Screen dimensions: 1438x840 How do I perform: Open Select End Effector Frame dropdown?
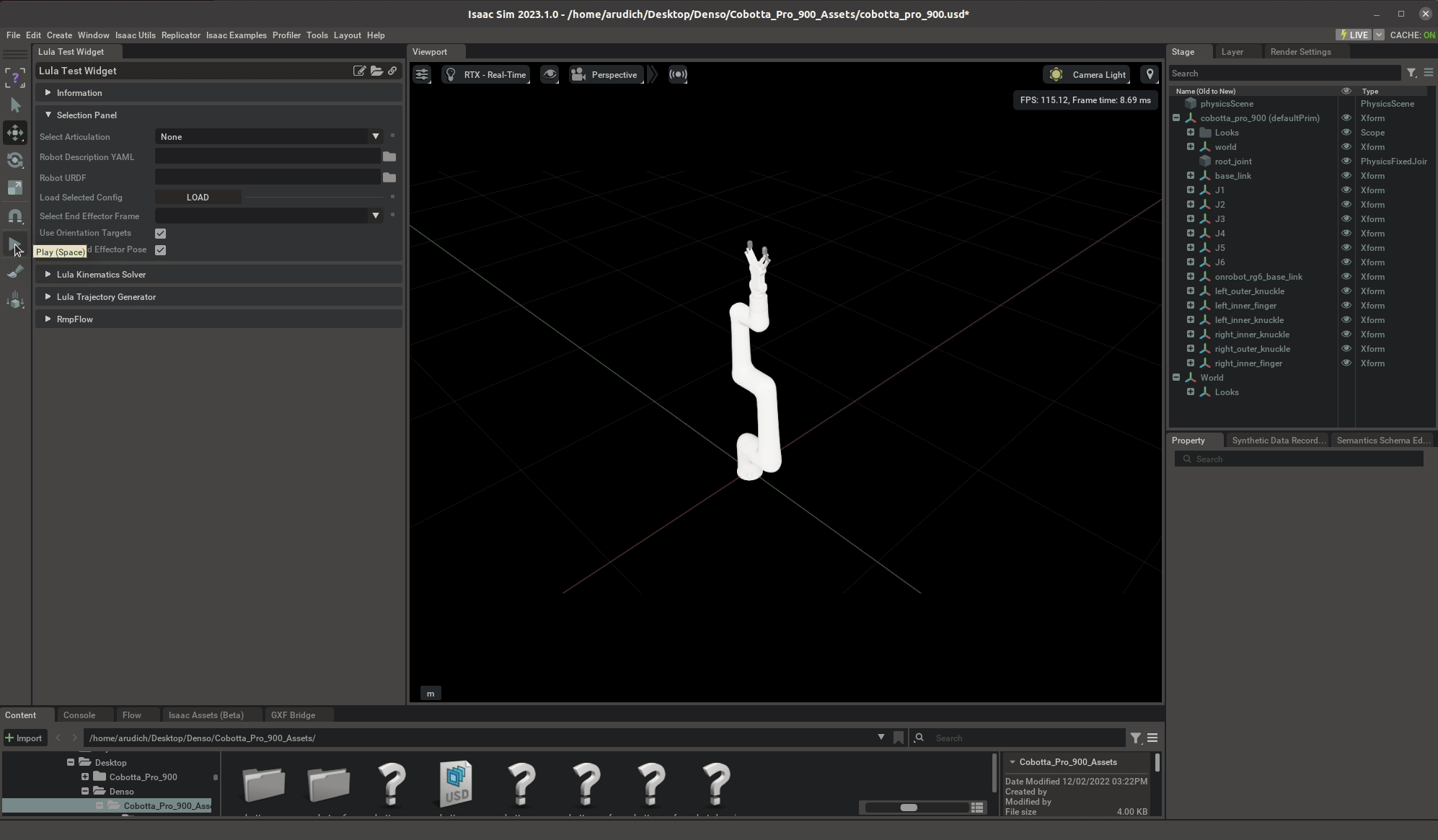pyautogui.click(x=269, y=216)
